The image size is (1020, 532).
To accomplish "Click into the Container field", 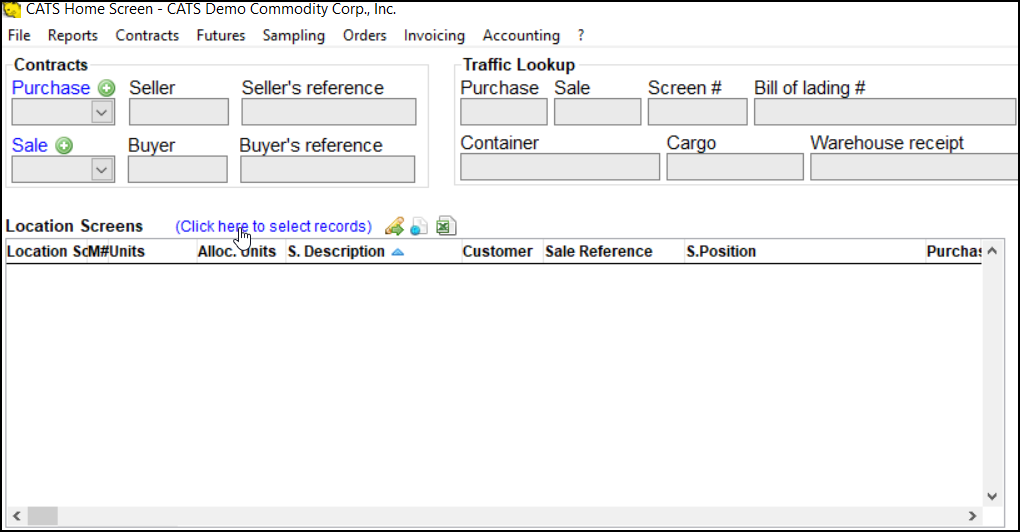I will pos(560,167).
